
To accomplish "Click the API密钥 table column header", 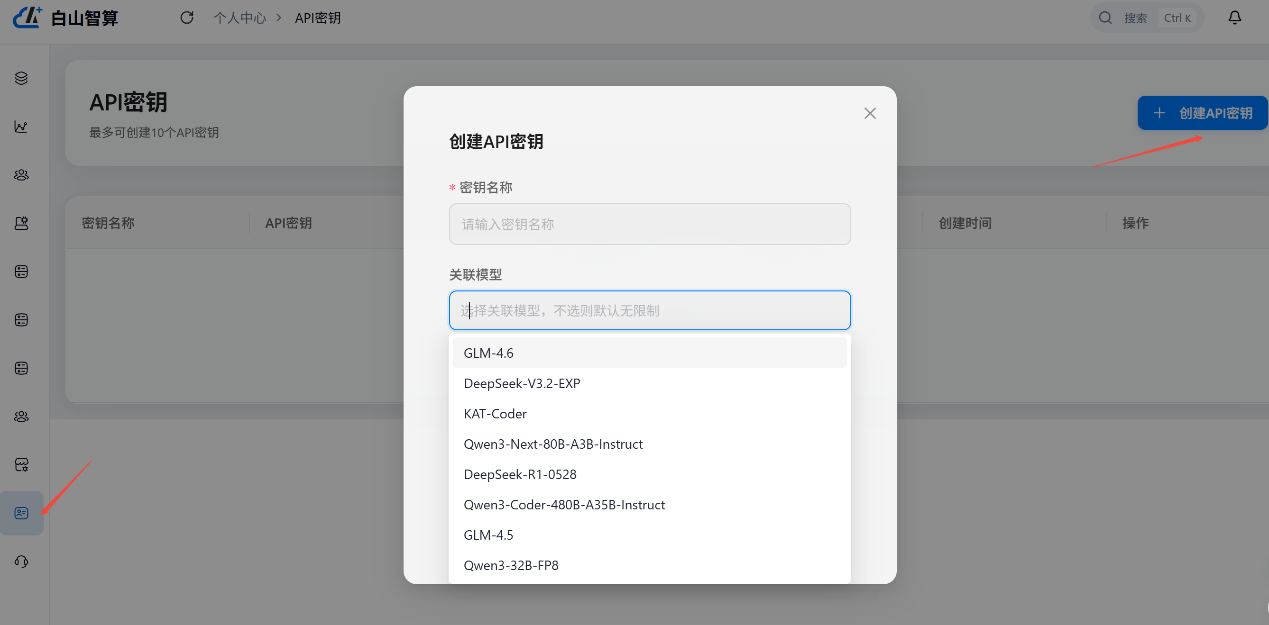I will tap(288, 223).
